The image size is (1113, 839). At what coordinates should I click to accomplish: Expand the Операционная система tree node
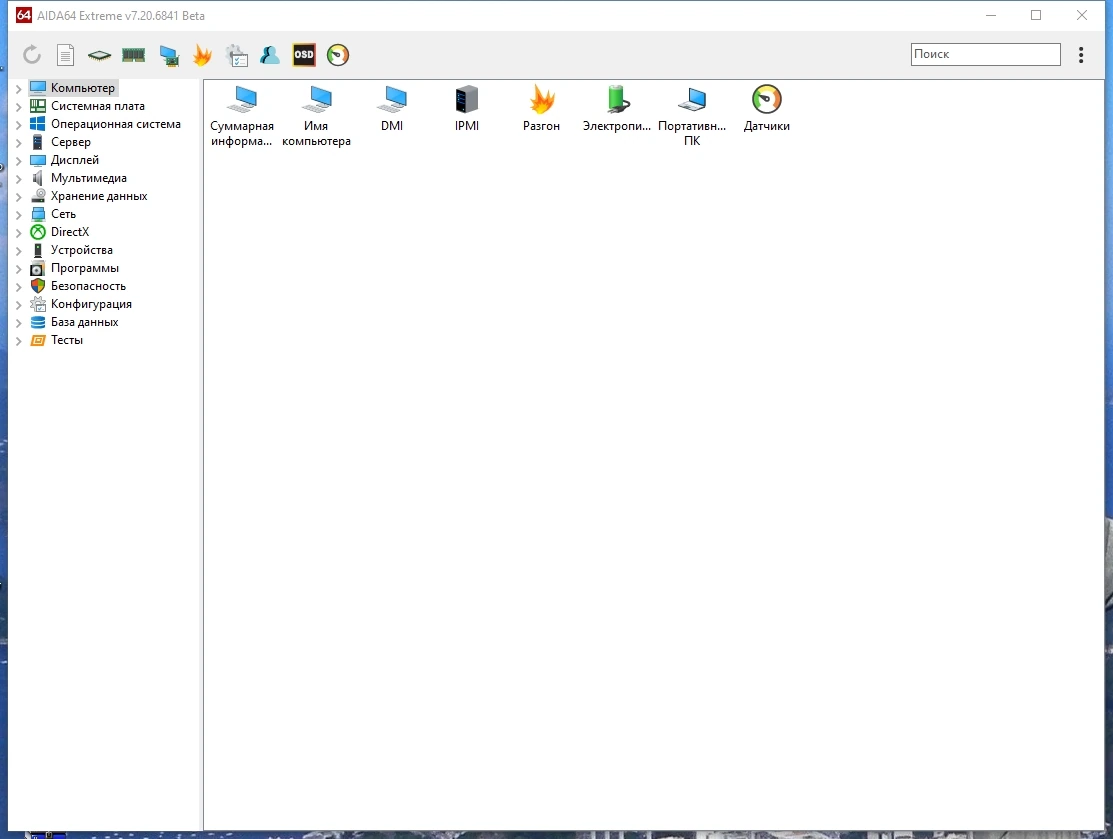(18, 124)
